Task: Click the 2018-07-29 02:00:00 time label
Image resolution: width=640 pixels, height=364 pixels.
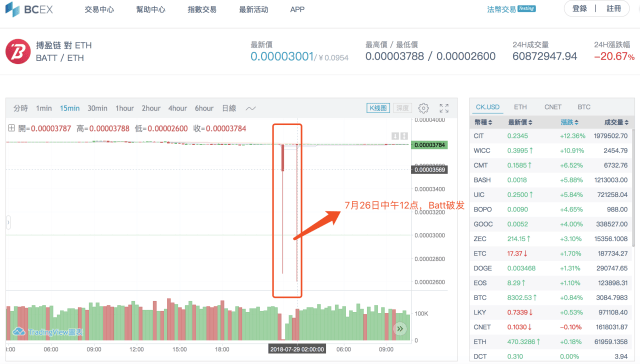Action: pos(297,349)
